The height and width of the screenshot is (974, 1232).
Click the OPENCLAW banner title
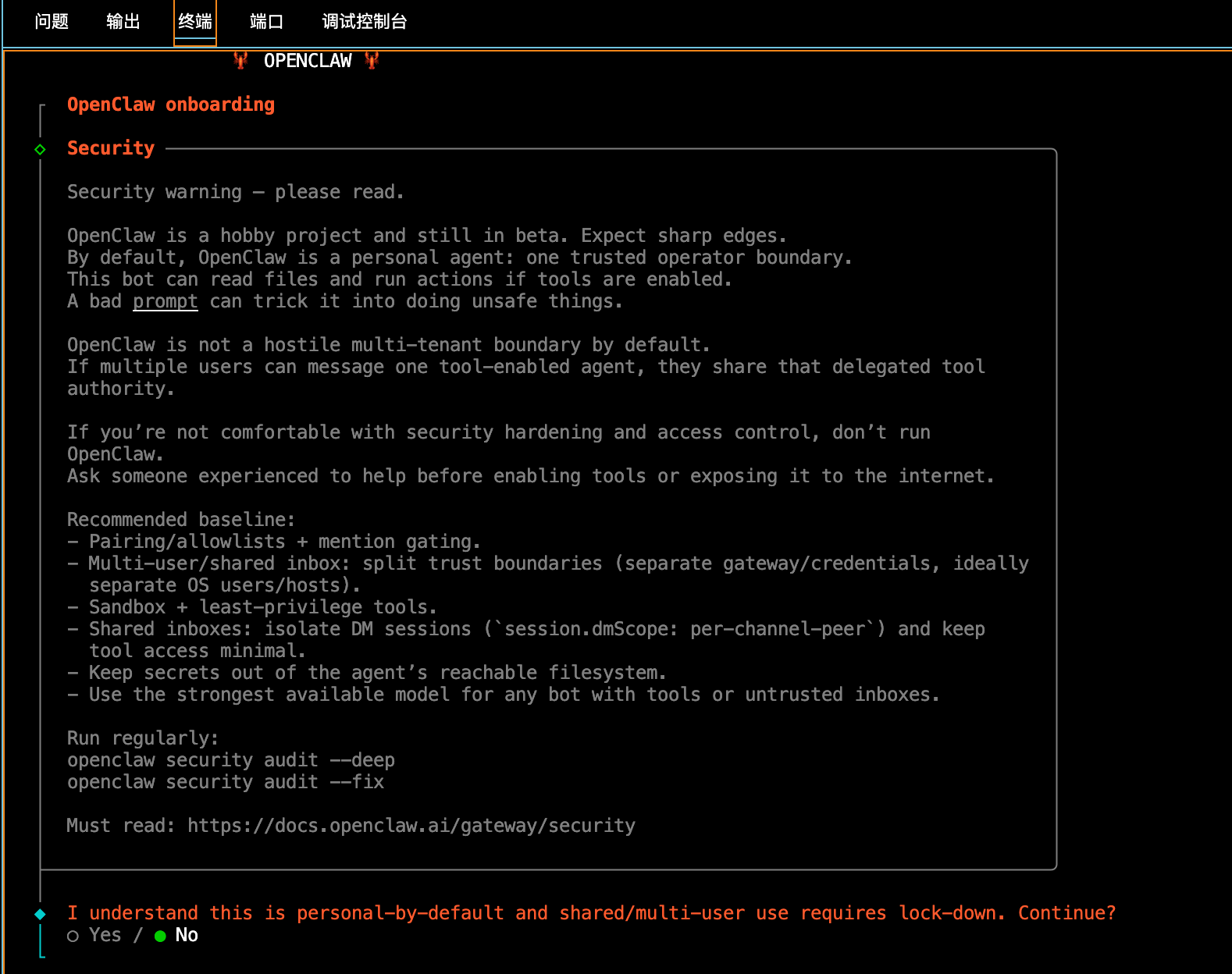pyautogui.click(x=308, y=61)
